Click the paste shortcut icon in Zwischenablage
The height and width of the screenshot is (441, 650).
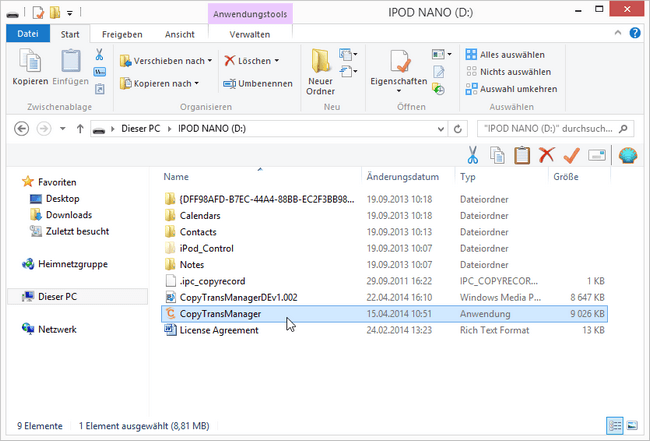tap(99, 89)
